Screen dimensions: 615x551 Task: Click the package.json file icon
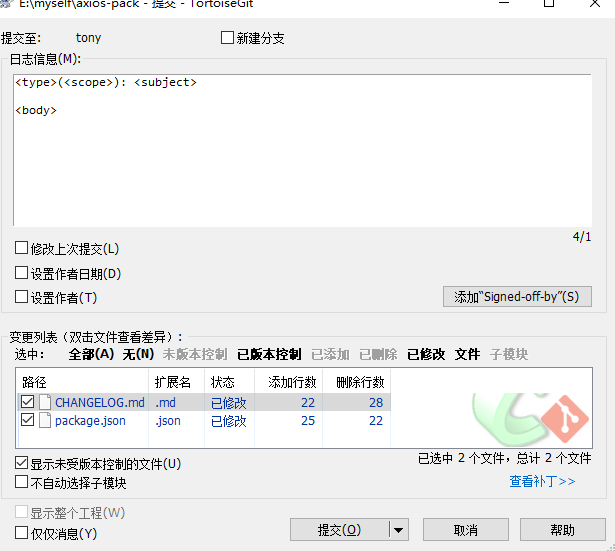(45, 420)
